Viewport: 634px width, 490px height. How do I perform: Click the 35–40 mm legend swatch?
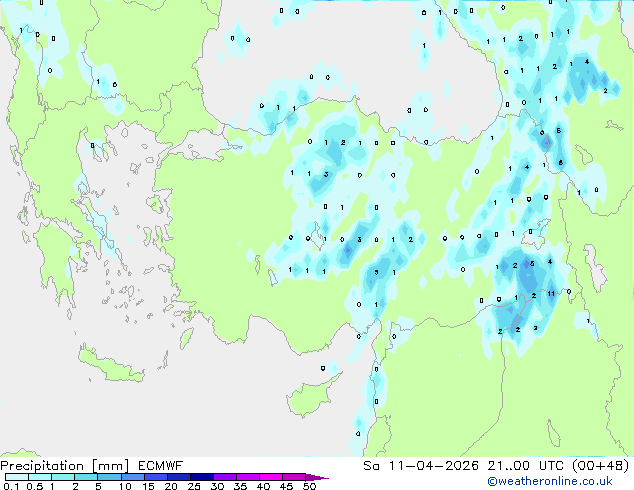247,477
